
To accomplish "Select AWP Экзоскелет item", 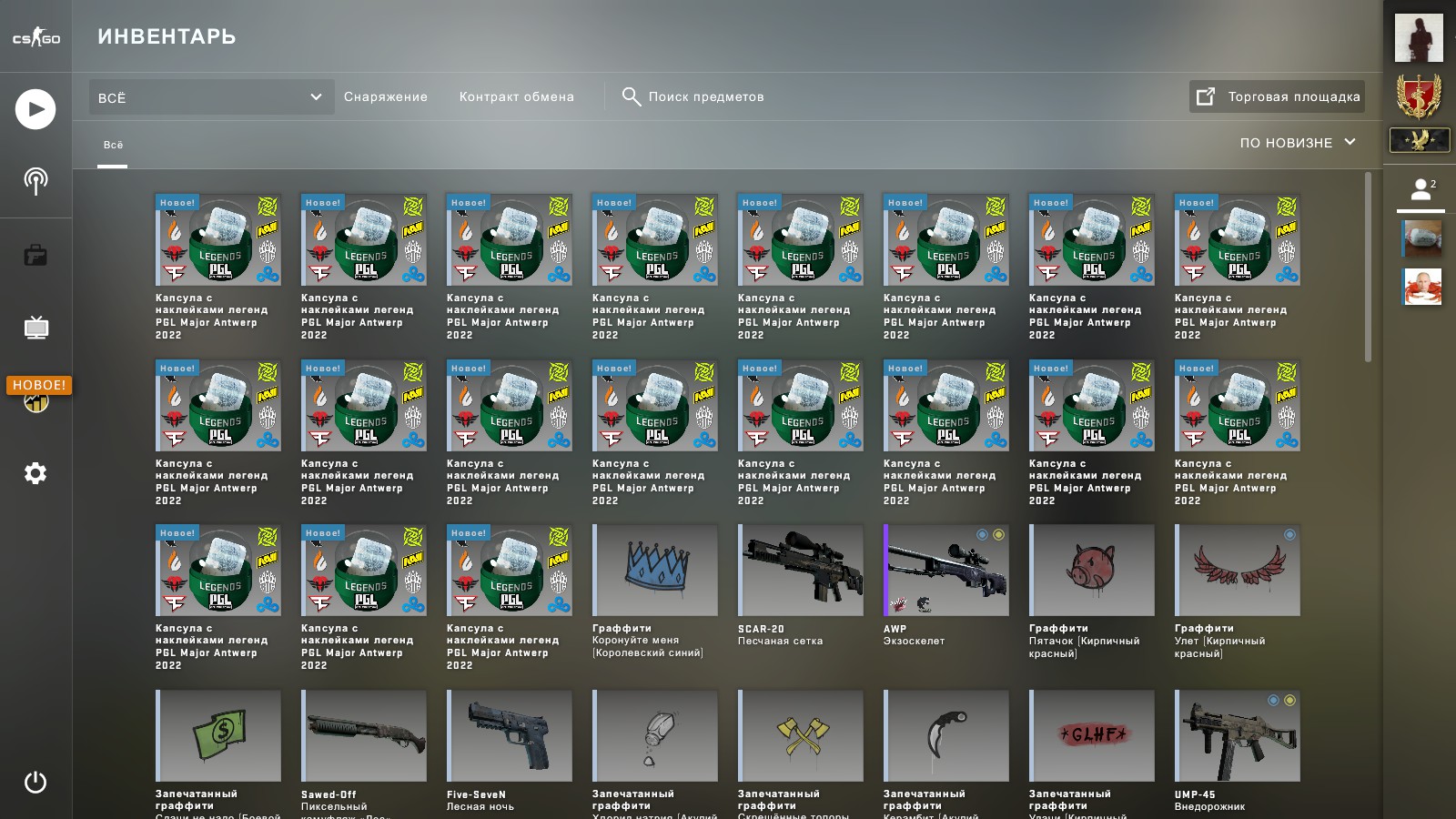I will pos(946,570).
